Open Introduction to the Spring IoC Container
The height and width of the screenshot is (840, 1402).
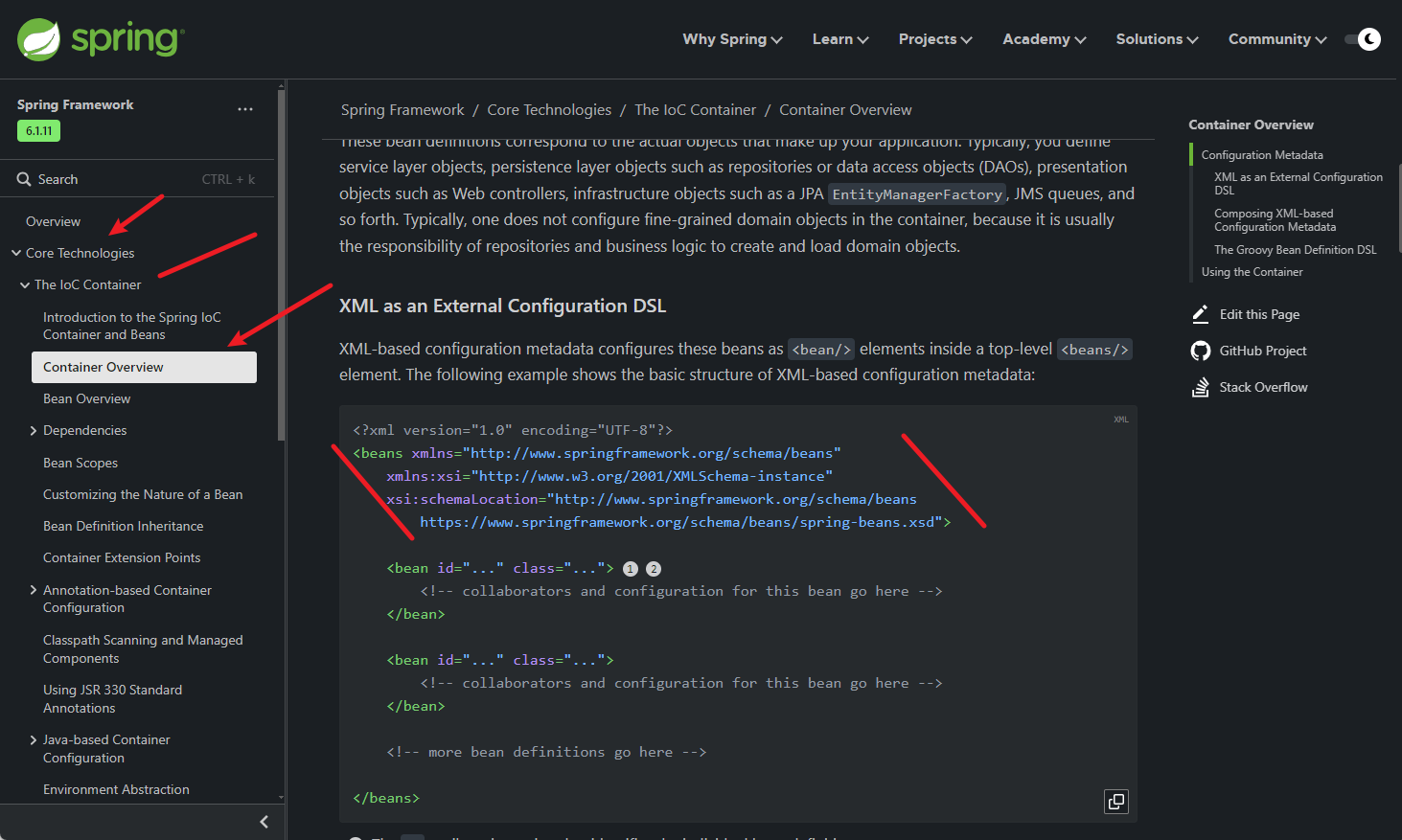click(x=131, y=326)
